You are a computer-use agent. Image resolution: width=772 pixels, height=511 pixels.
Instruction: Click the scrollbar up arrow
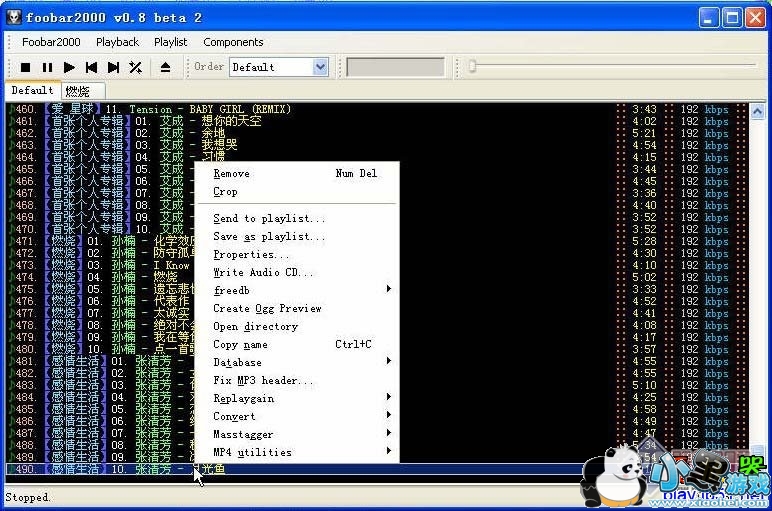pos(757,111)
